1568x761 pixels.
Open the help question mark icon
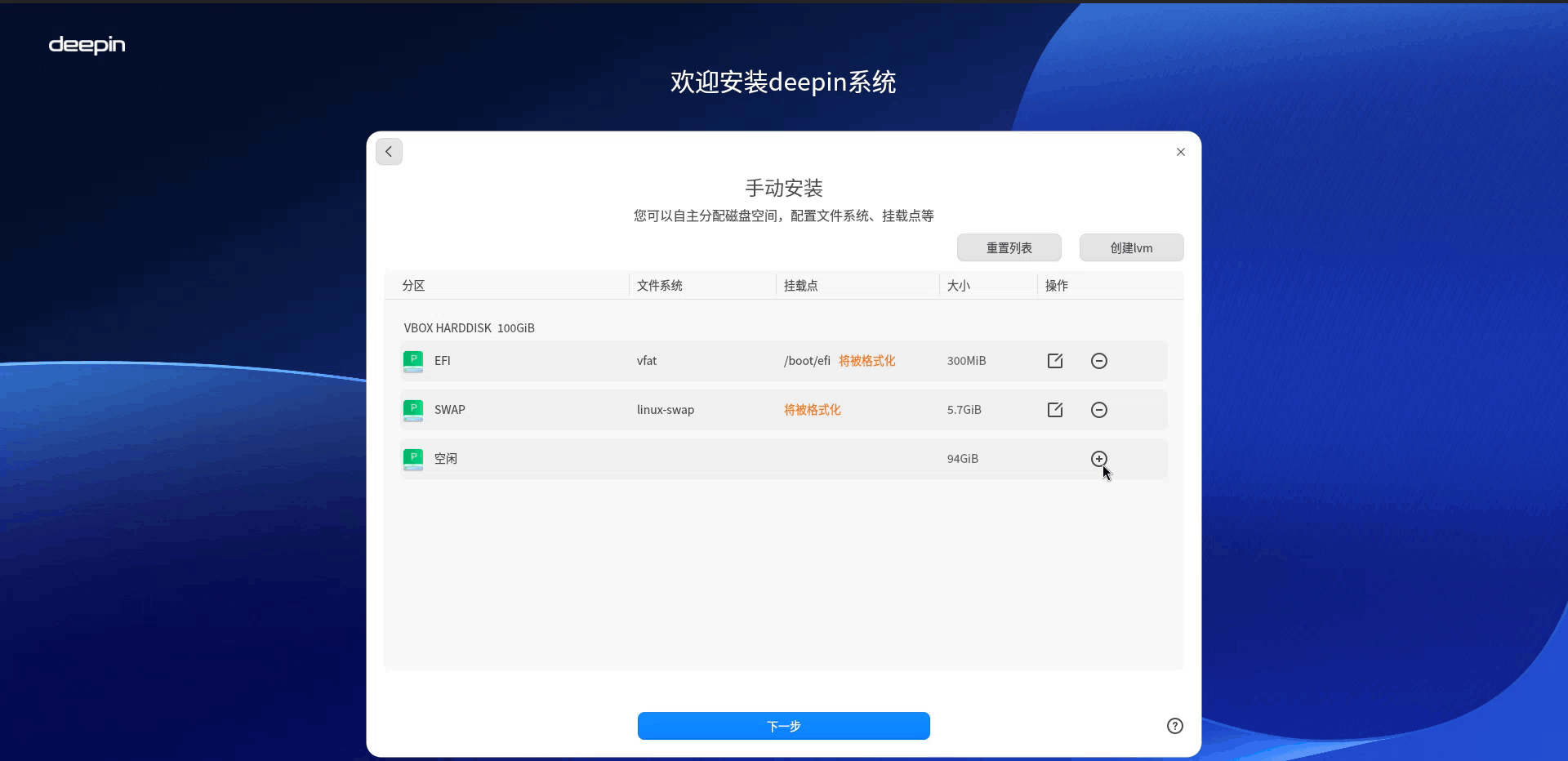click(x=1175, y=726)
